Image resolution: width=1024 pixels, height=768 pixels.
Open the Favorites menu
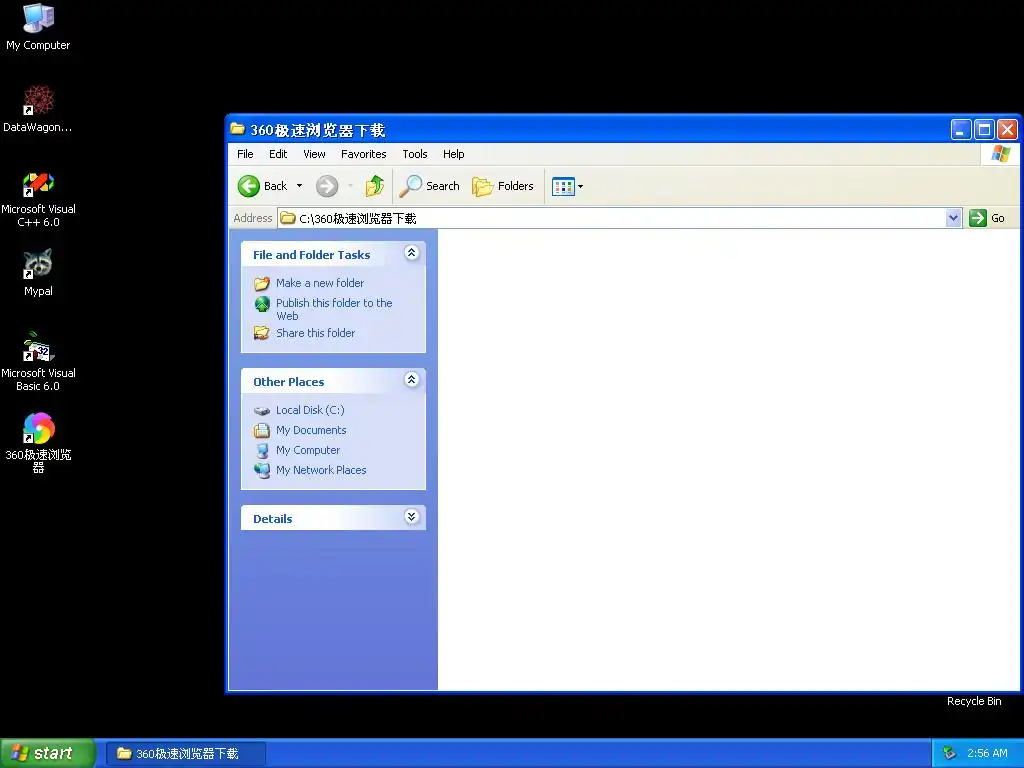(x=364, y=154)
